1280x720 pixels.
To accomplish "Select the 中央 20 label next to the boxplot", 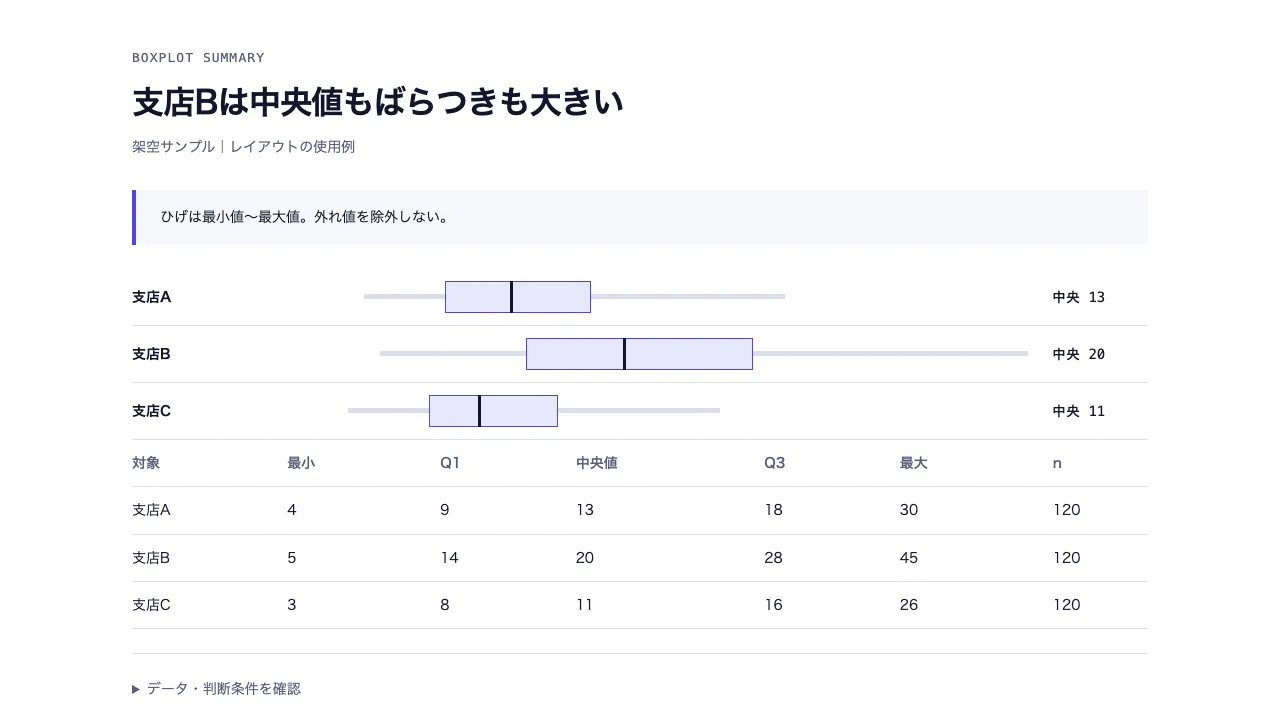I will 1079,354.
